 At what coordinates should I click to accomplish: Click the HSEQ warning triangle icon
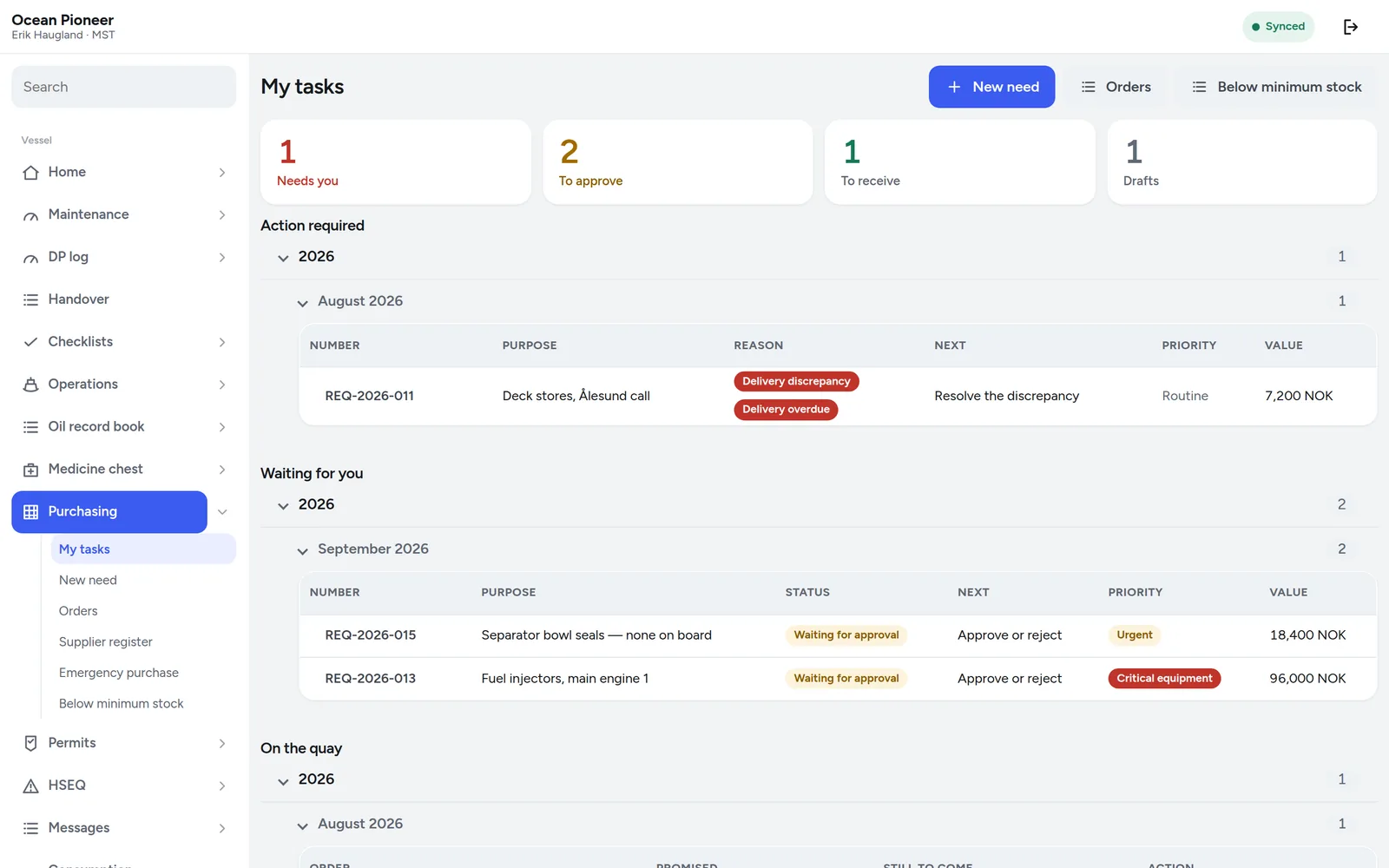[30, 786]
